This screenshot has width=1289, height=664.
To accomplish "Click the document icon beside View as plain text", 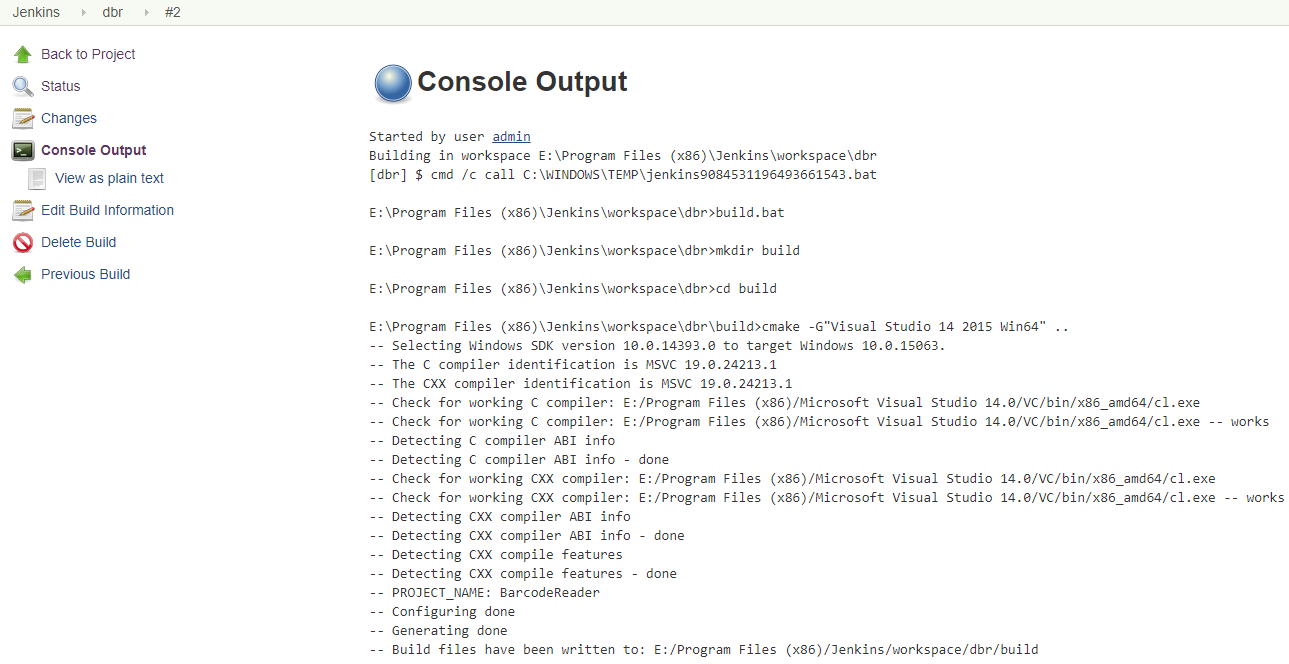I will tap(37, 178).
